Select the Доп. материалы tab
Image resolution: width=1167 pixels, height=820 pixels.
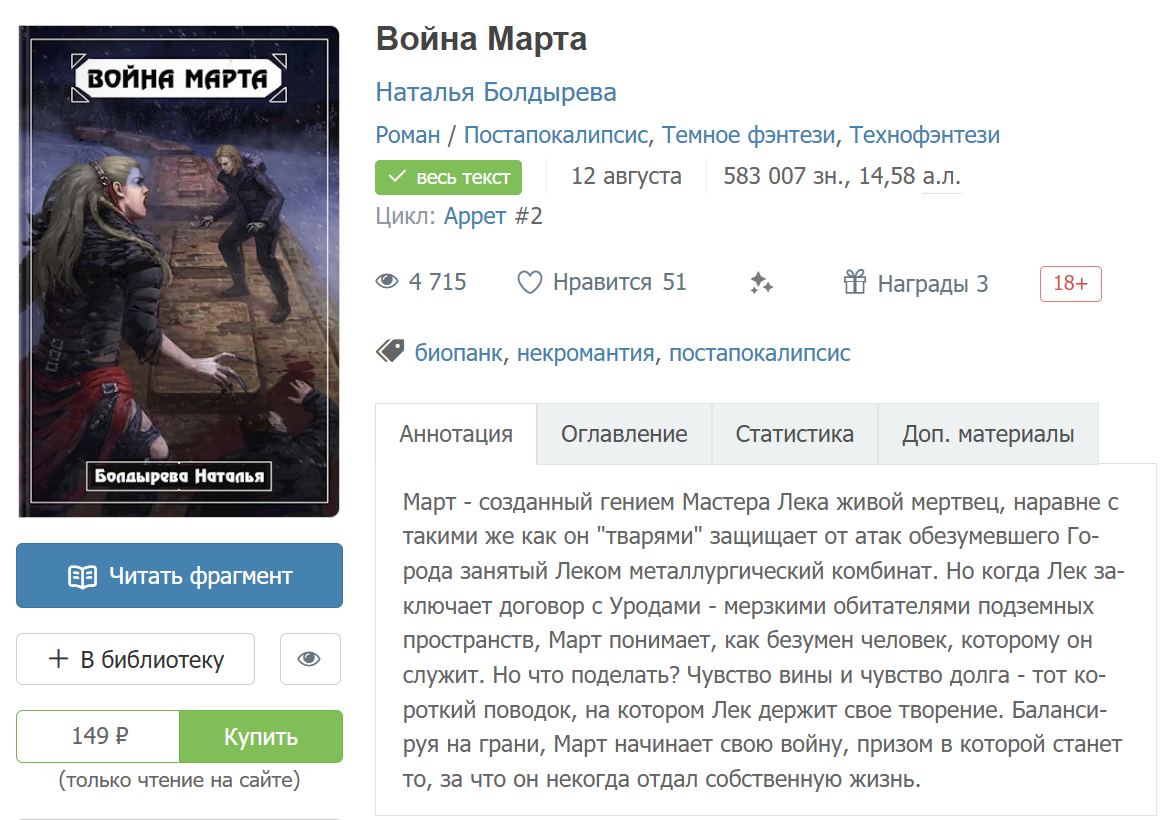tap(987, 434)
